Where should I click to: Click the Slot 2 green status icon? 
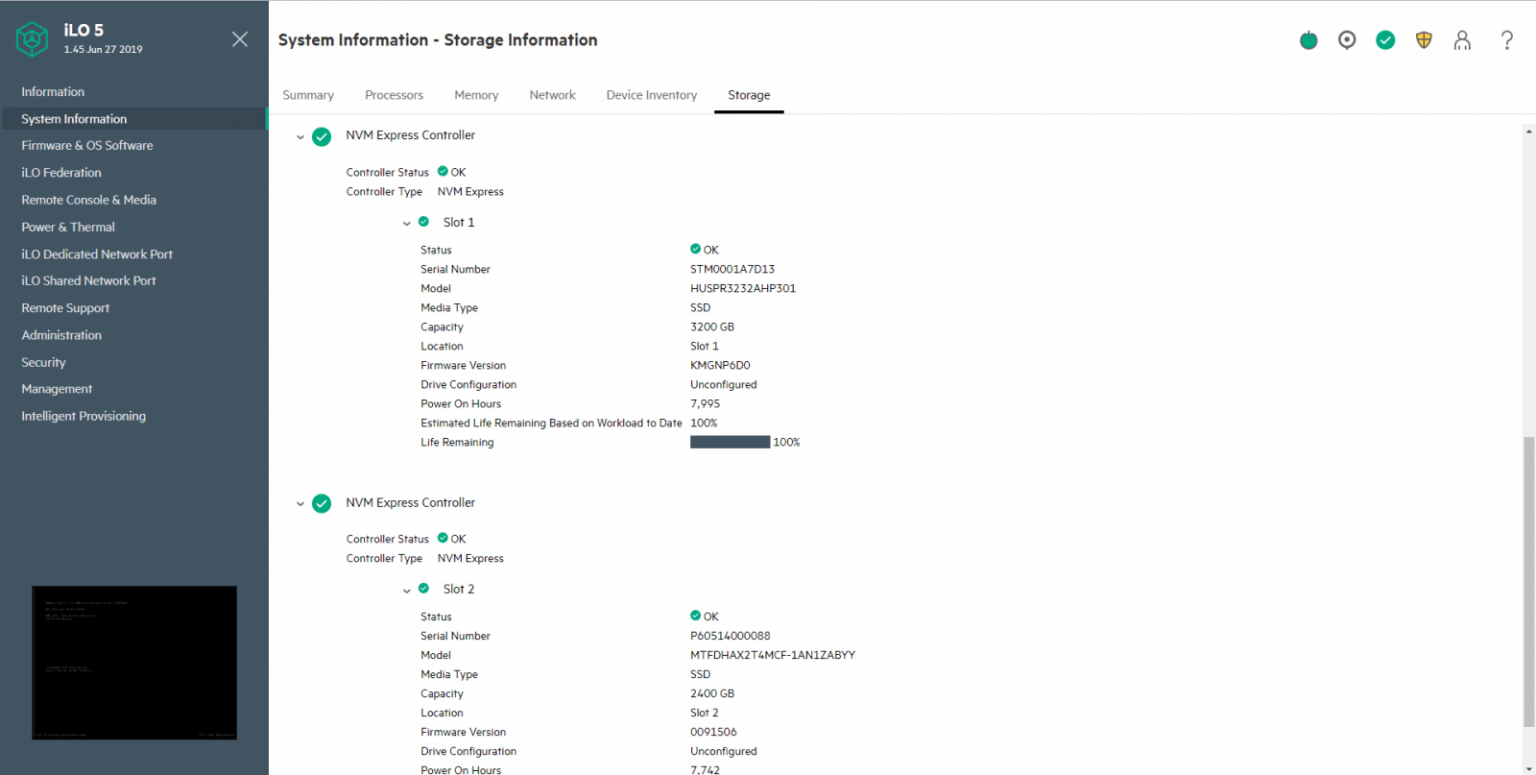[424, 589]
